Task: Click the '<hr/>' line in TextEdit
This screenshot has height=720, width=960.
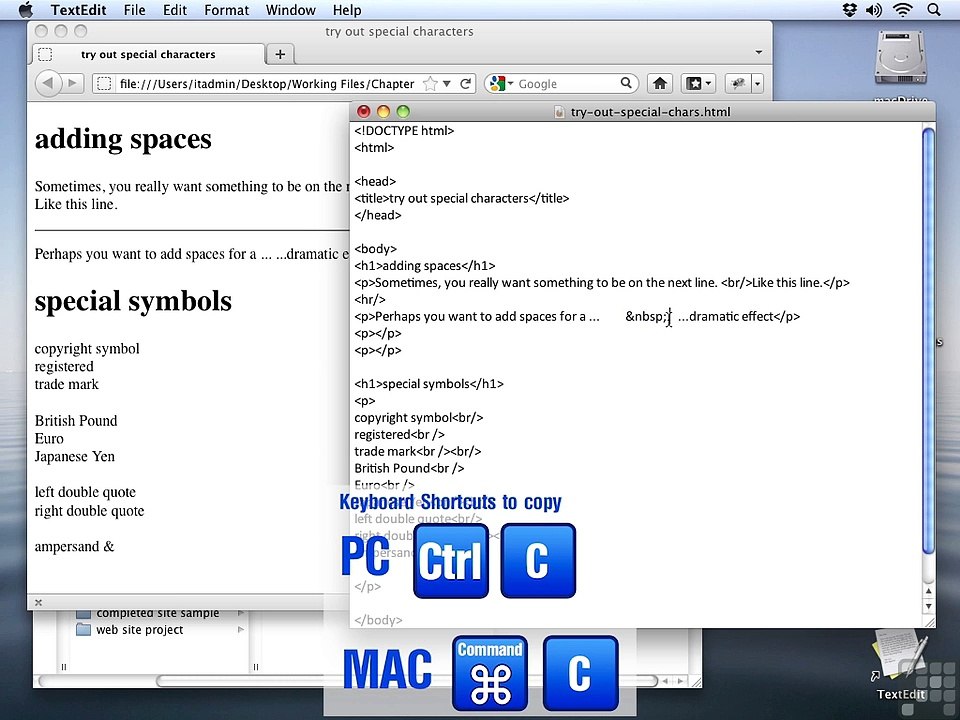Action: 370,299
